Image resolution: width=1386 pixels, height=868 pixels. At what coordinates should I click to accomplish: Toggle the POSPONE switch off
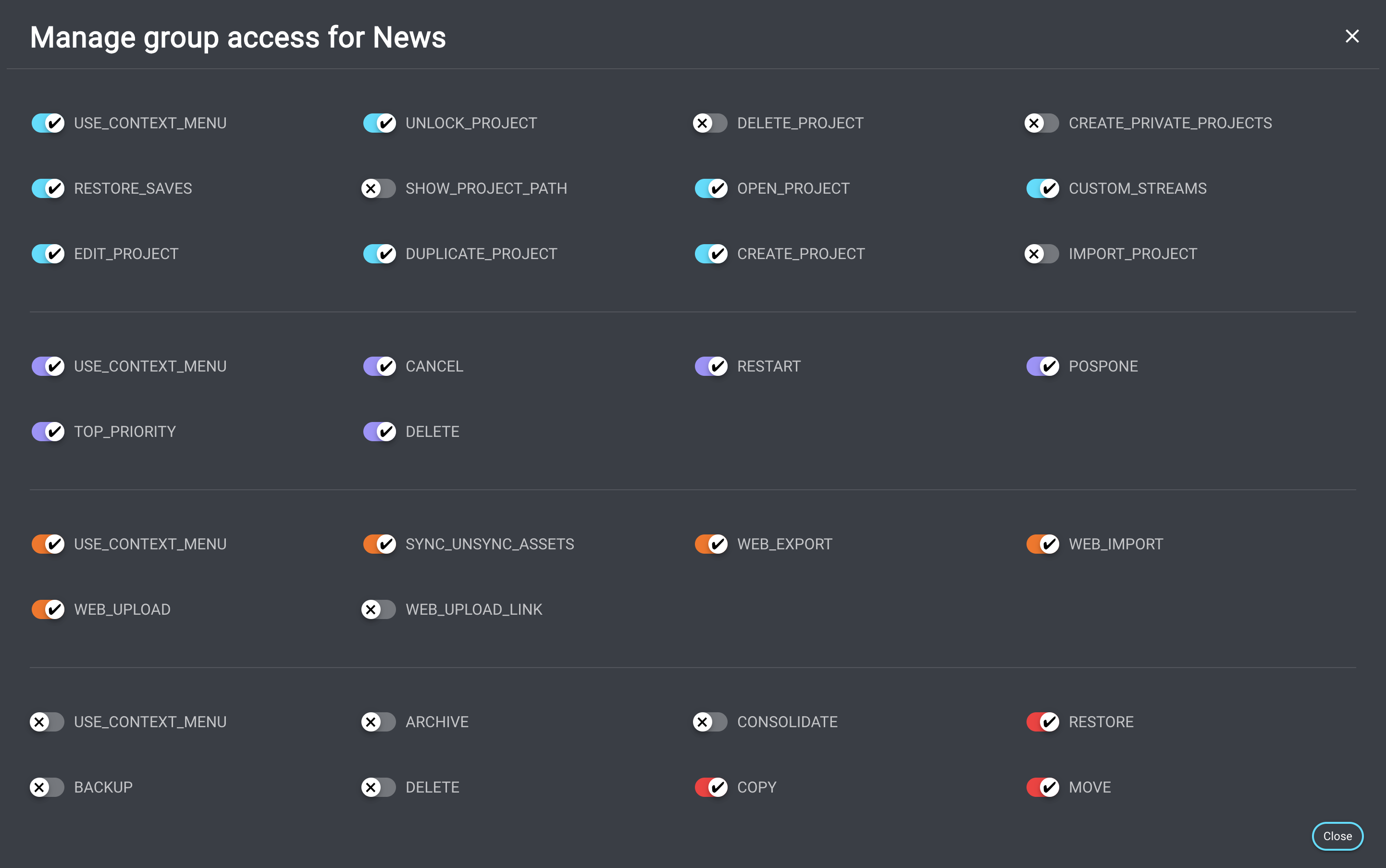1042,366
